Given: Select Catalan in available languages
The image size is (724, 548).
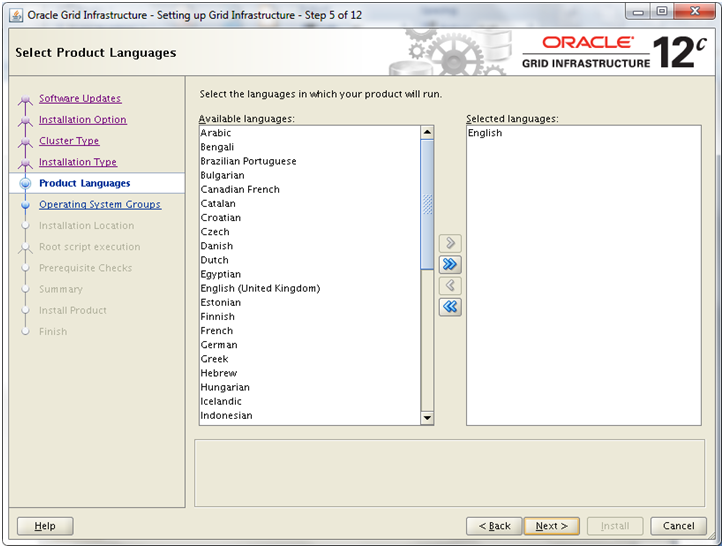Looking at the screenshot, I should [310, 204].
